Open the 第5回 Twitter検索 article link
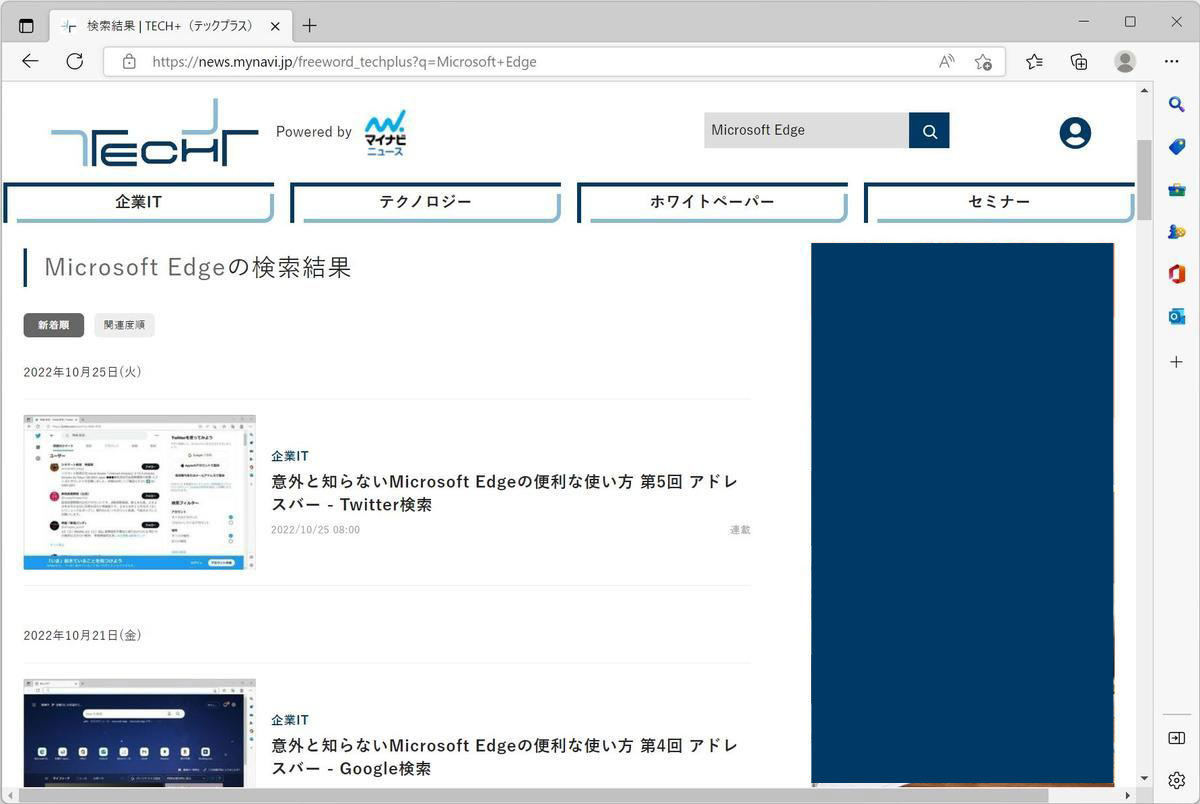The height and width of the screenshot is (804, 1200). [x=505, y=493]
